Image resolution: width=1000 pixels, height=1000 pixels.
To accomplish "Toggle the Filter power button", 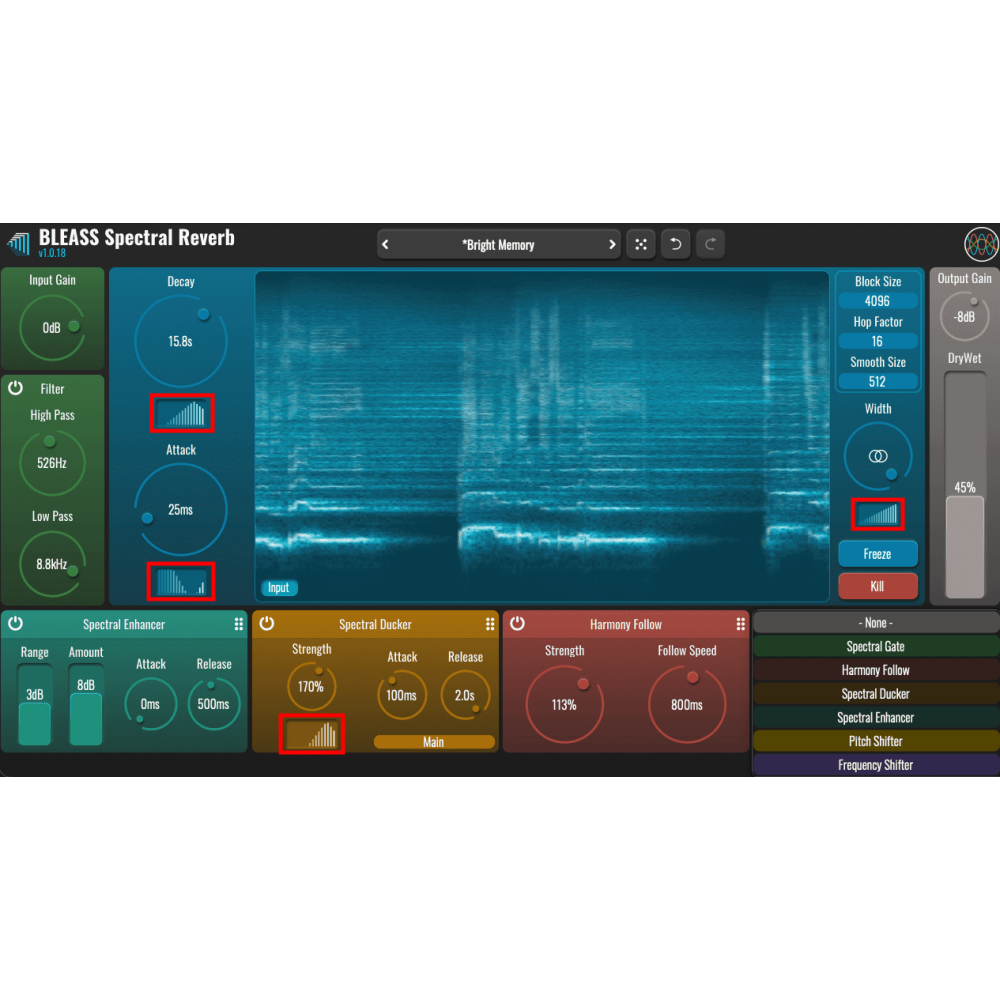I will 15,388.
